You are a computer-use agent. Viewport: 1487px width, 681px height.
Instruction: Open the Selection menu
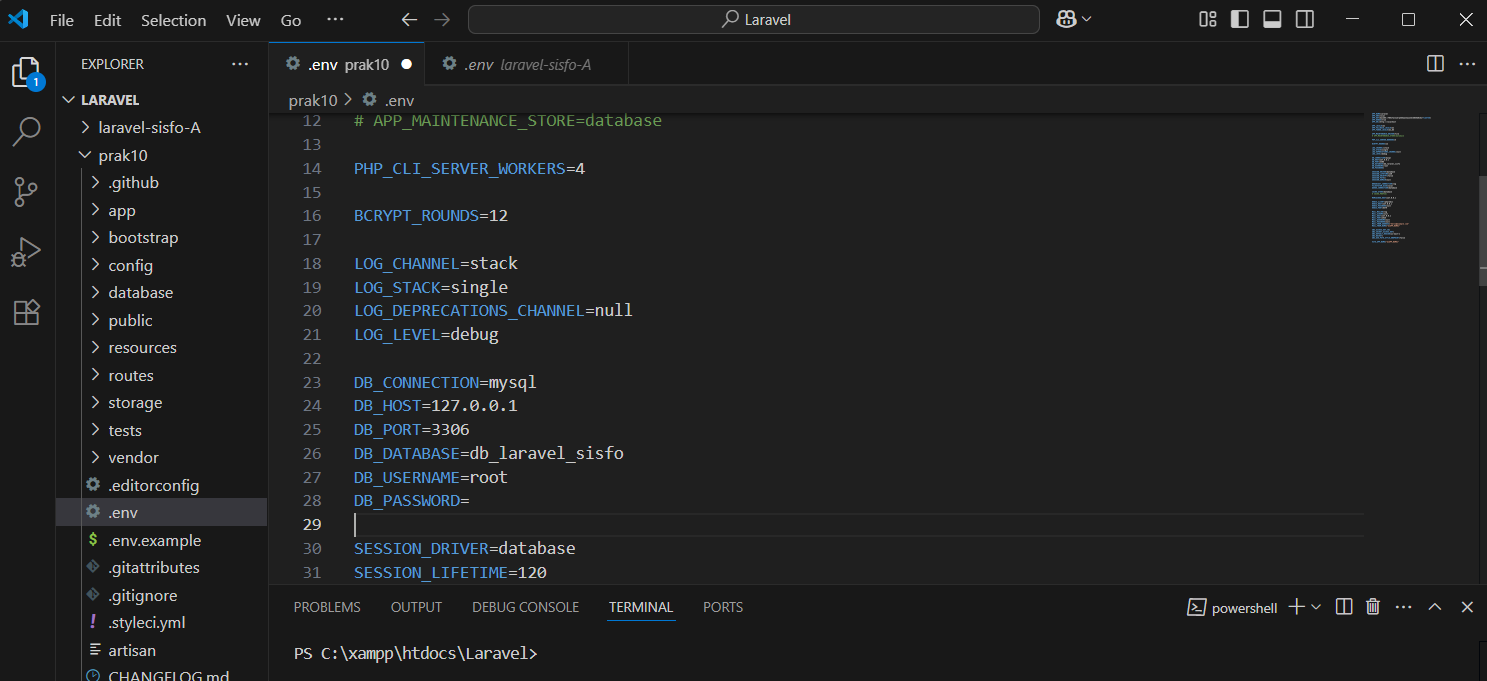(173, 20)
